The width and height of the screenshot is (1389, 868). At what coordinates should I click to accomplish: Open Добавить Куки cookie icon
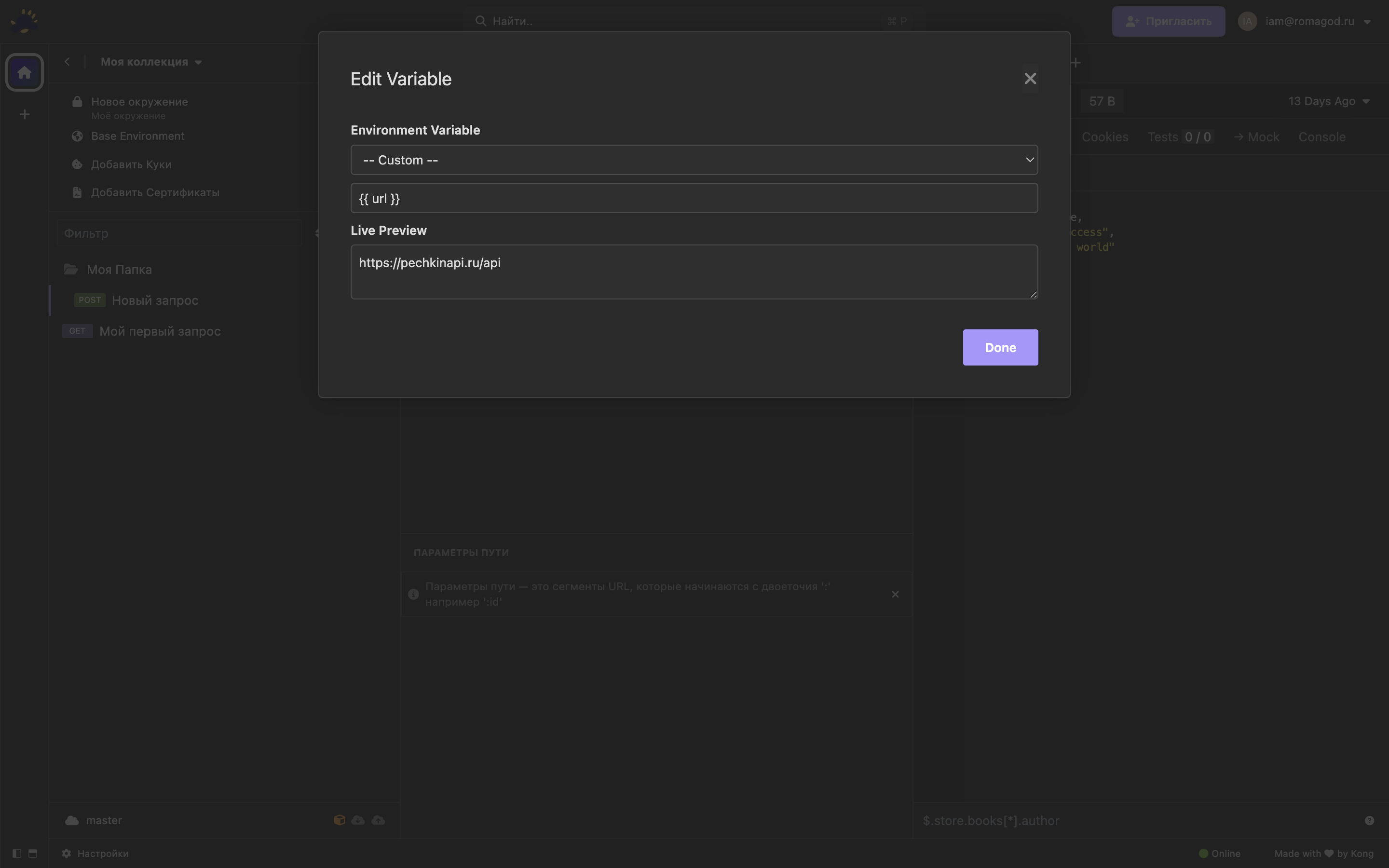click(x=77, y=164)
